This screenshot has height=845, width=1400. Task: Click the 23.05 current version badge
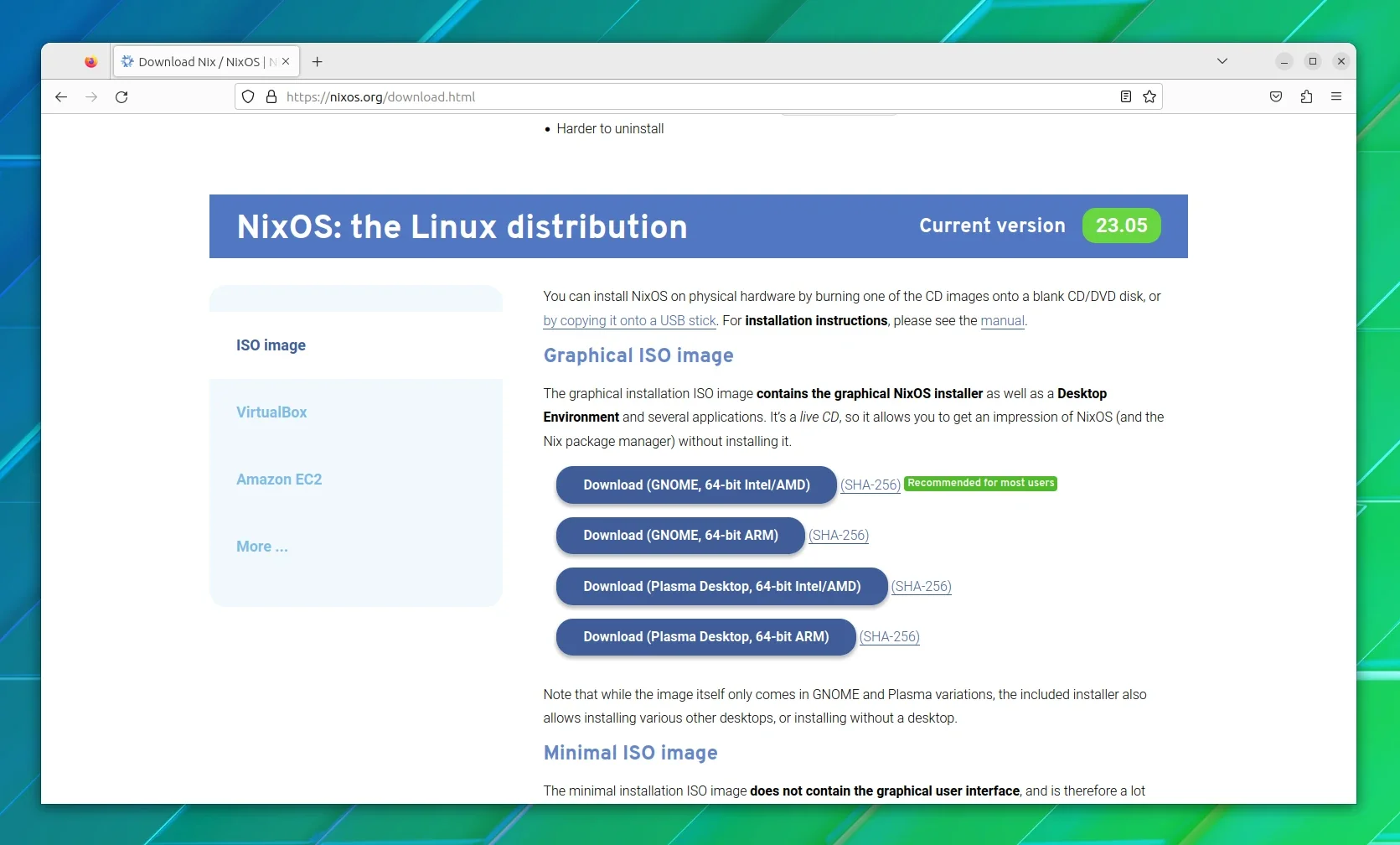pyautogui.click(x=1122, y=226)
